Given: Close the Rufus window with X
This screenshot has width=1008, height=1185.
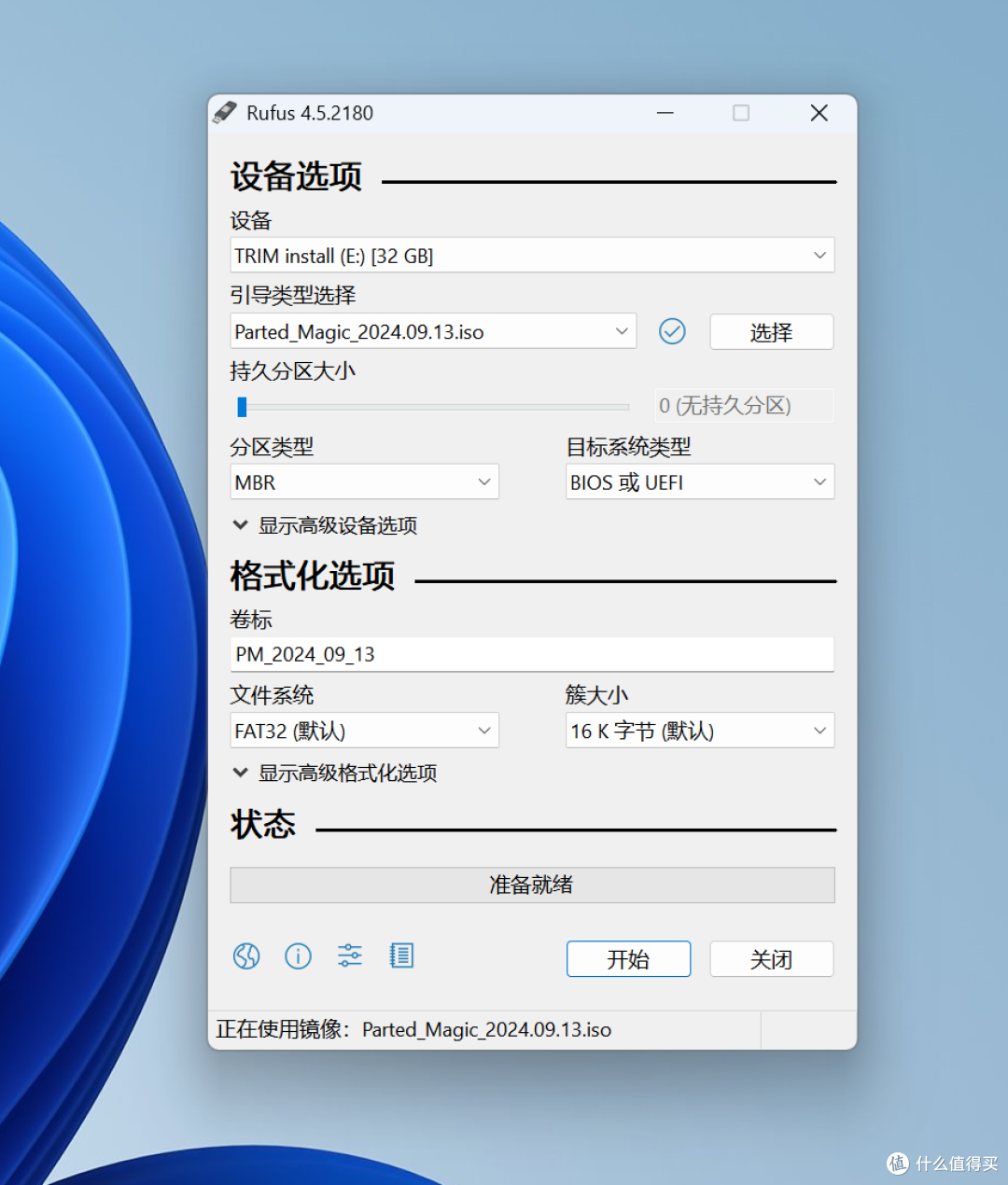Looking at the screenshot, I should (x=819, y=113).
